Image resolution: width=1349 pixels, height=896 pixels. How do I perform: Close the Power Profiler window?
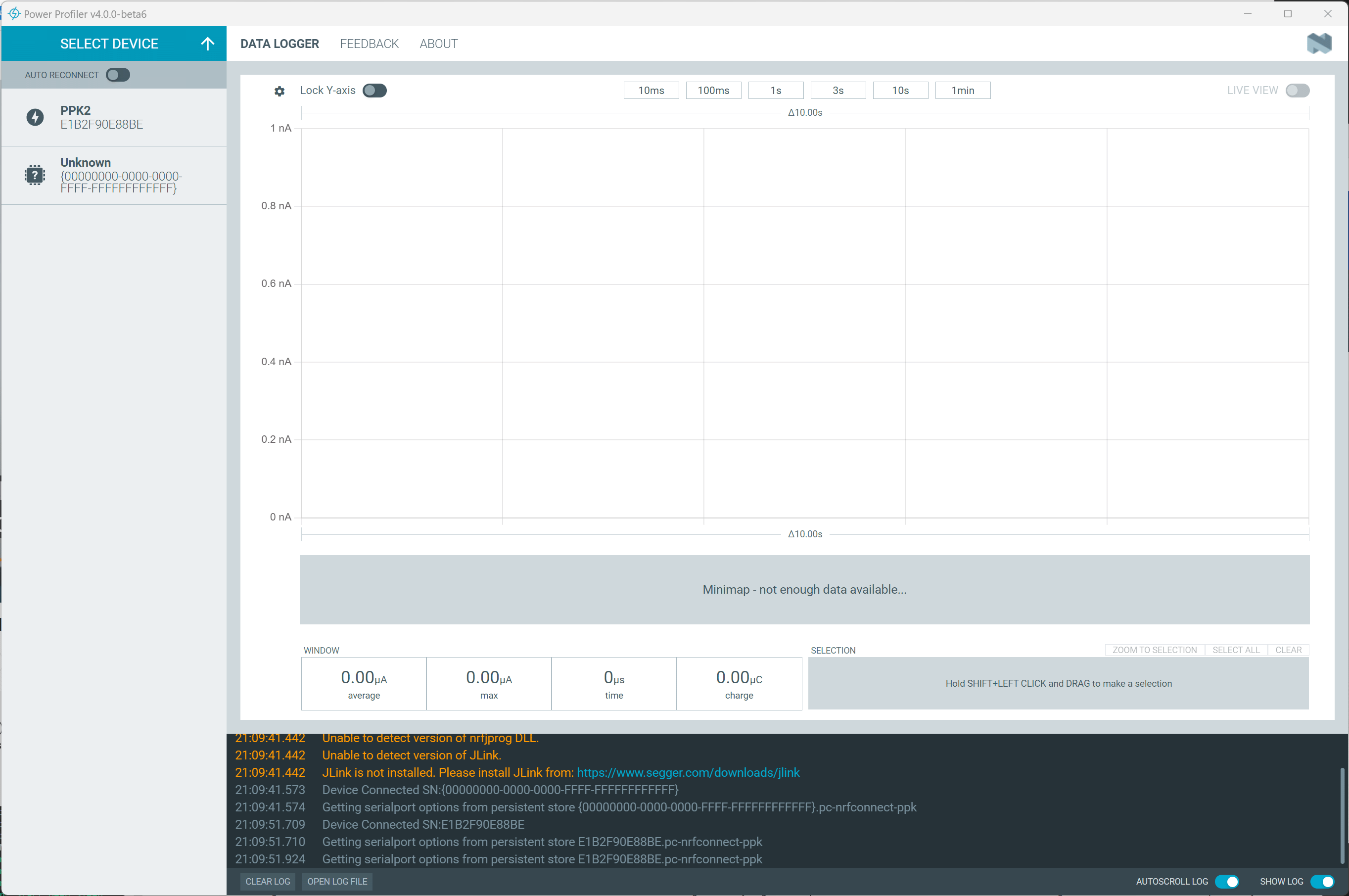click(1327, 14)
